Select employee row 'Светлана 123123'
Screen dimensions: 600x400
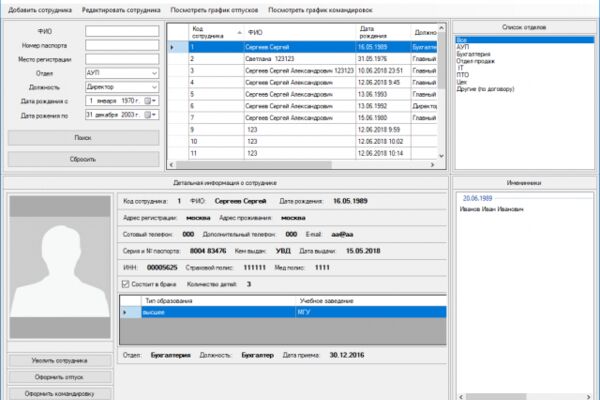tap(302, 59)
